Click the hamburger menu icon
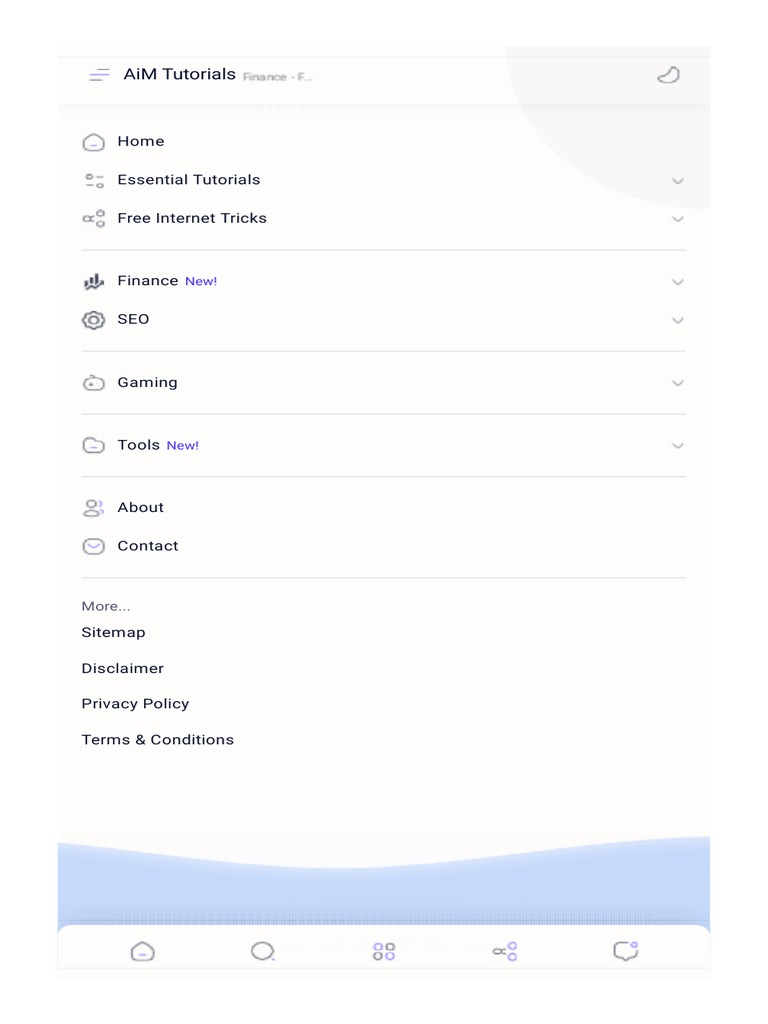Viewport: 768px width, 1024px height. pos(99,75)
